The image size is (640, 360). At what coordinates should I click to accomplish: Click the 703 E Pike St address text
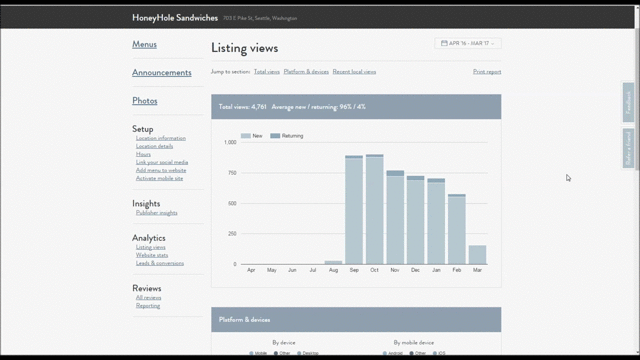(260, 18)
